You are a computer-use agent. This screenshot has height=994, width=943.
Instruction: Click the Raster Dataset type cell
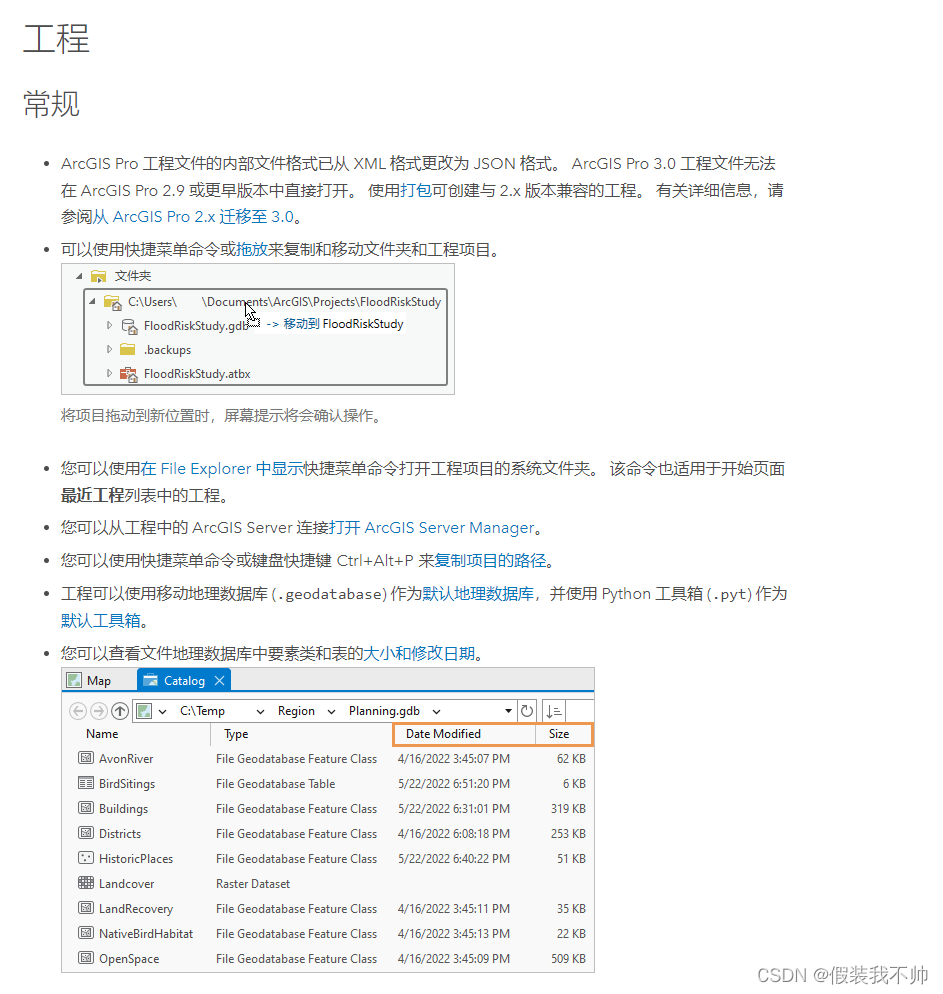(253, 884)
